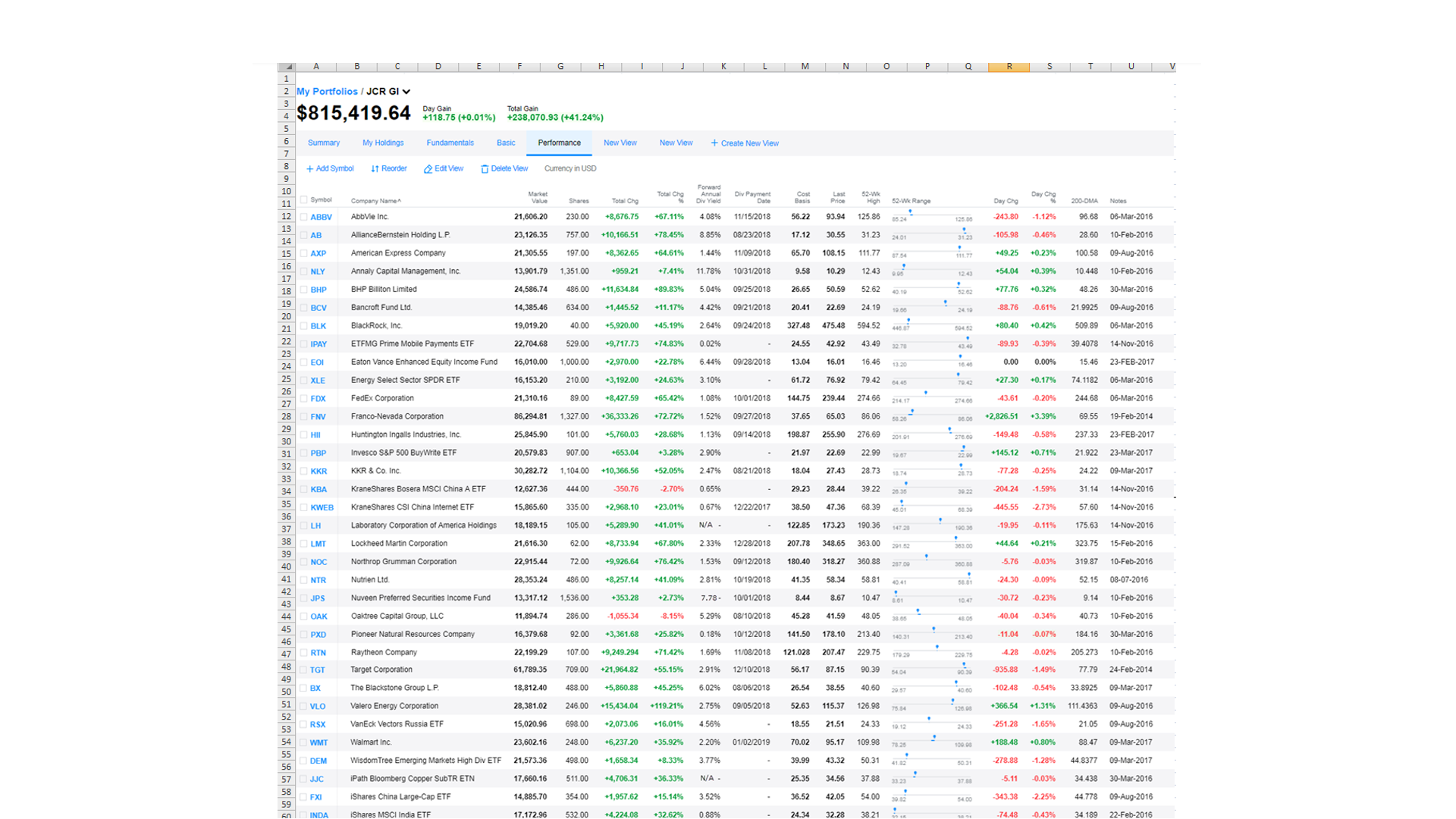This screenshot has width=1456, height=819.
Task: Click the 52-Wk Range marker for ABBV
Action: [911, 213]
